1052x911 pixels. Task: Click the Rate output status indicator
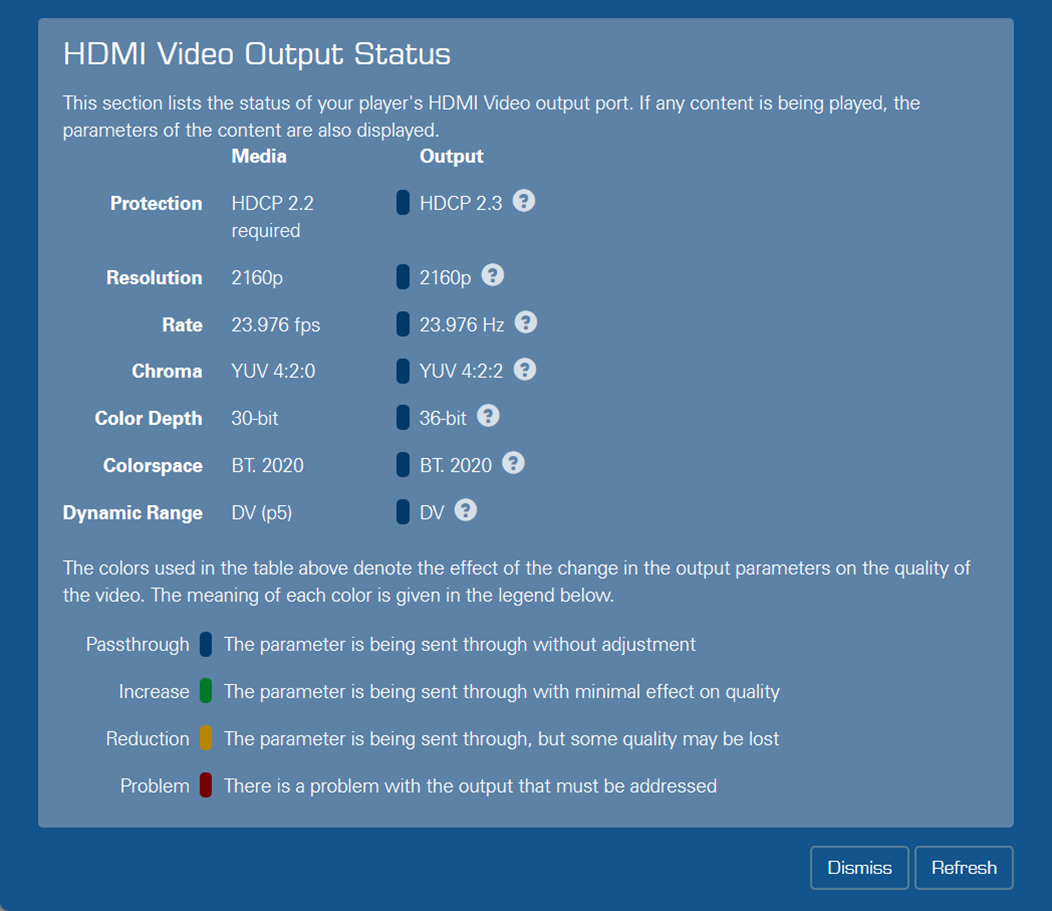point(403,323)
